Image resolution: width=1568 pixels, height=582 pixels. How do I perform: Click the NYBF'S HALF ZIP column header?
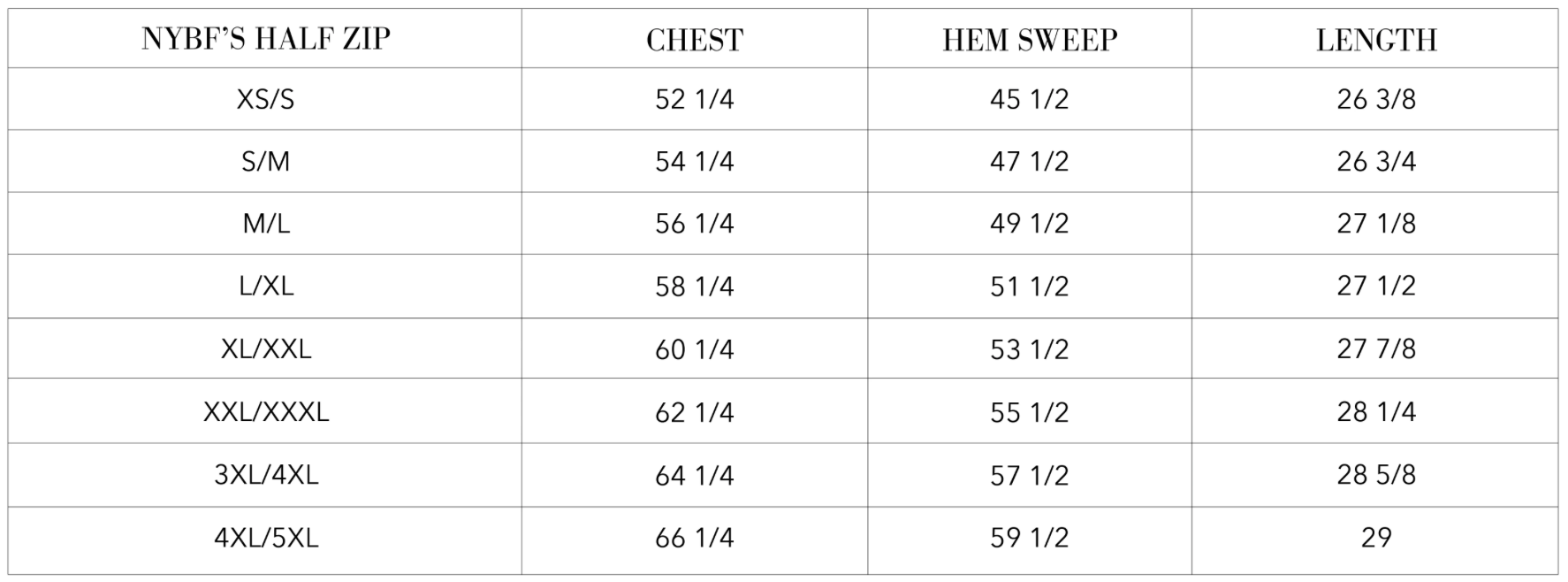point(266,39)
